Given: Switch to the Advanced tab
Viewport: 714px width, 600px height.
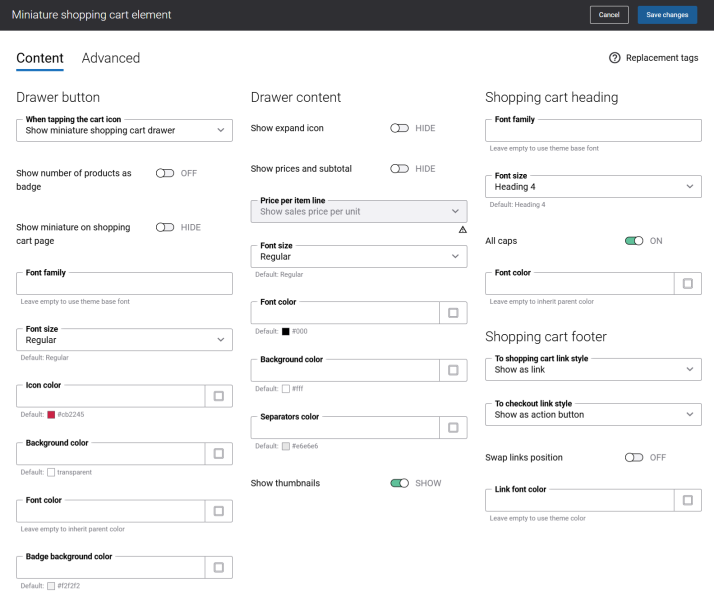Looking at the screenshot, I should pos(111,58).
